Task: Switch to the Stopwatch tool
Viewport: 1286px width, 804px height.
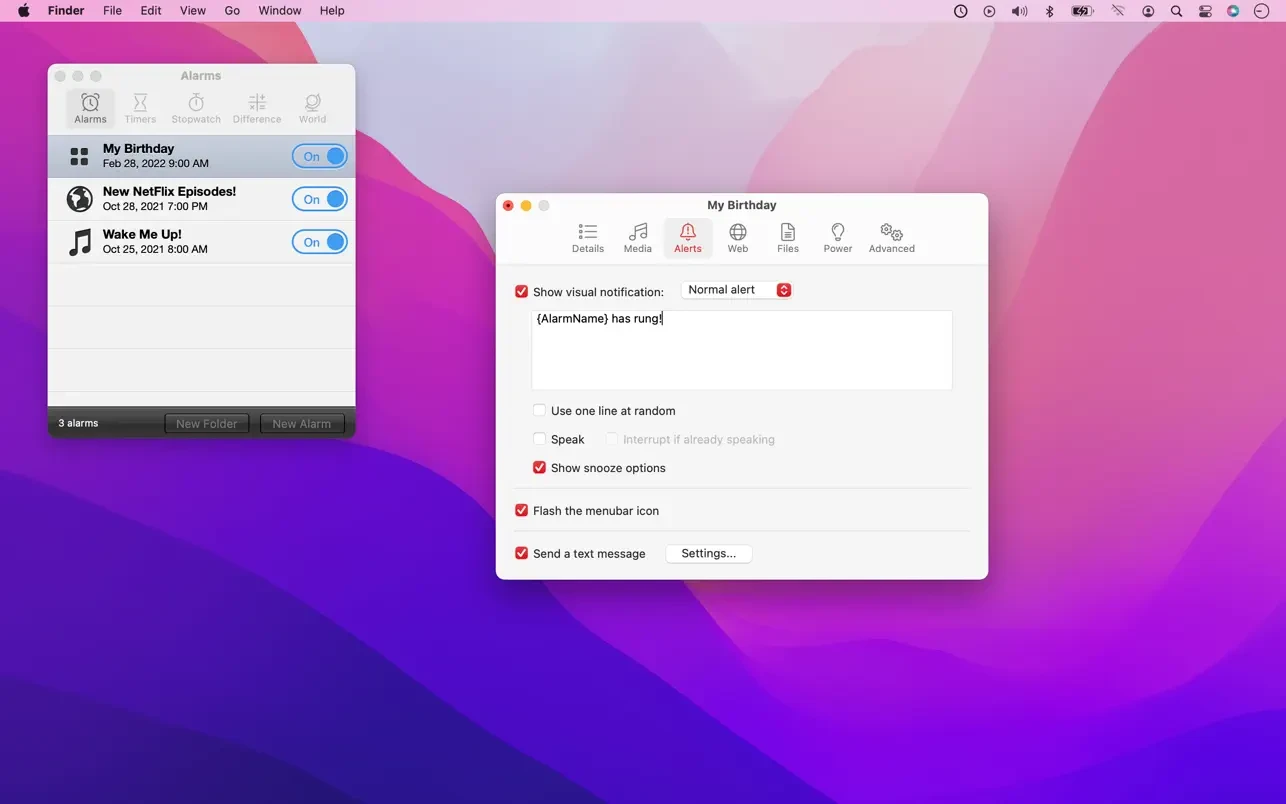Action: 196,108
